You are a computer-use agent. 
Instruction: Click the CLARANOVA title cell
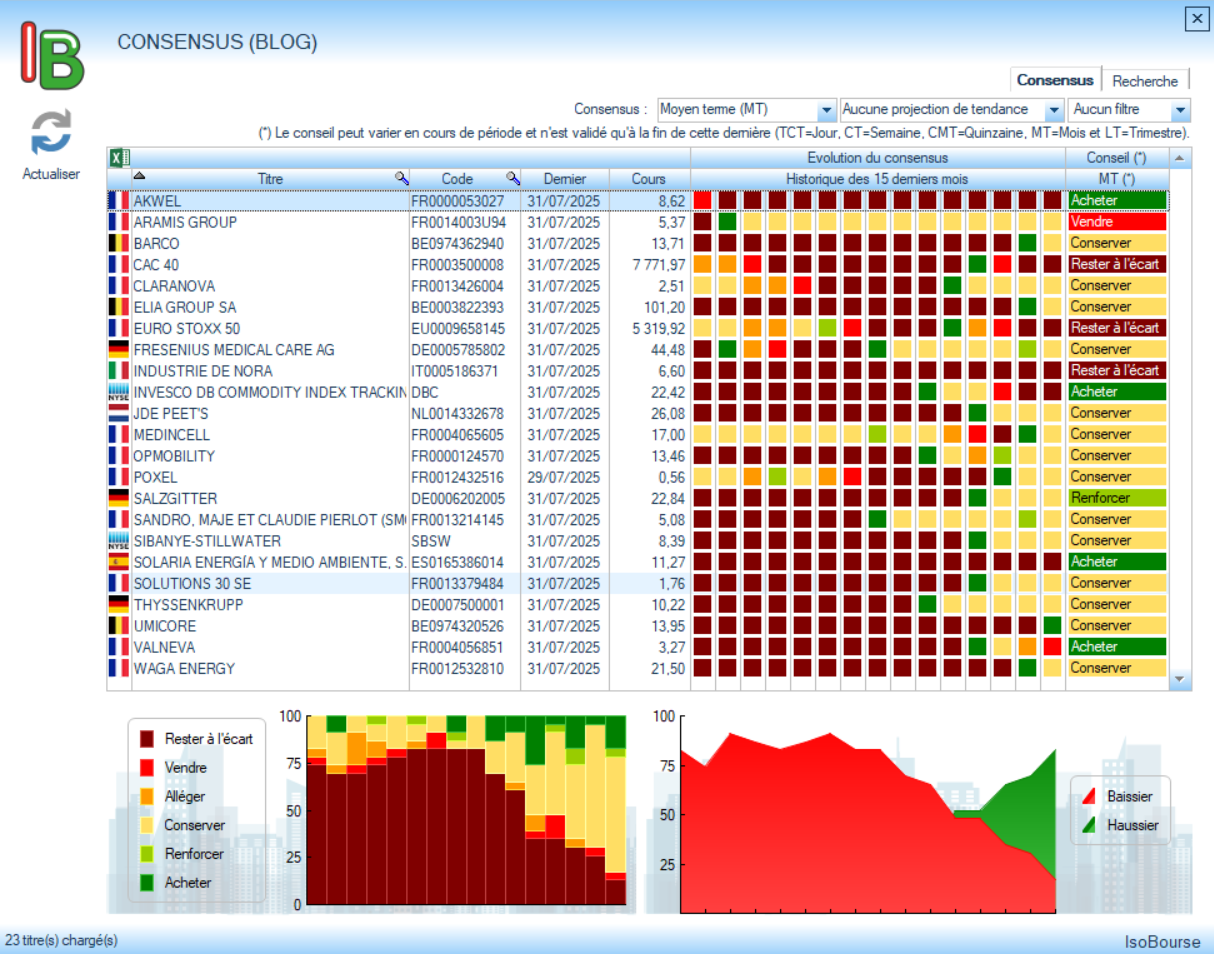[270, 286]
